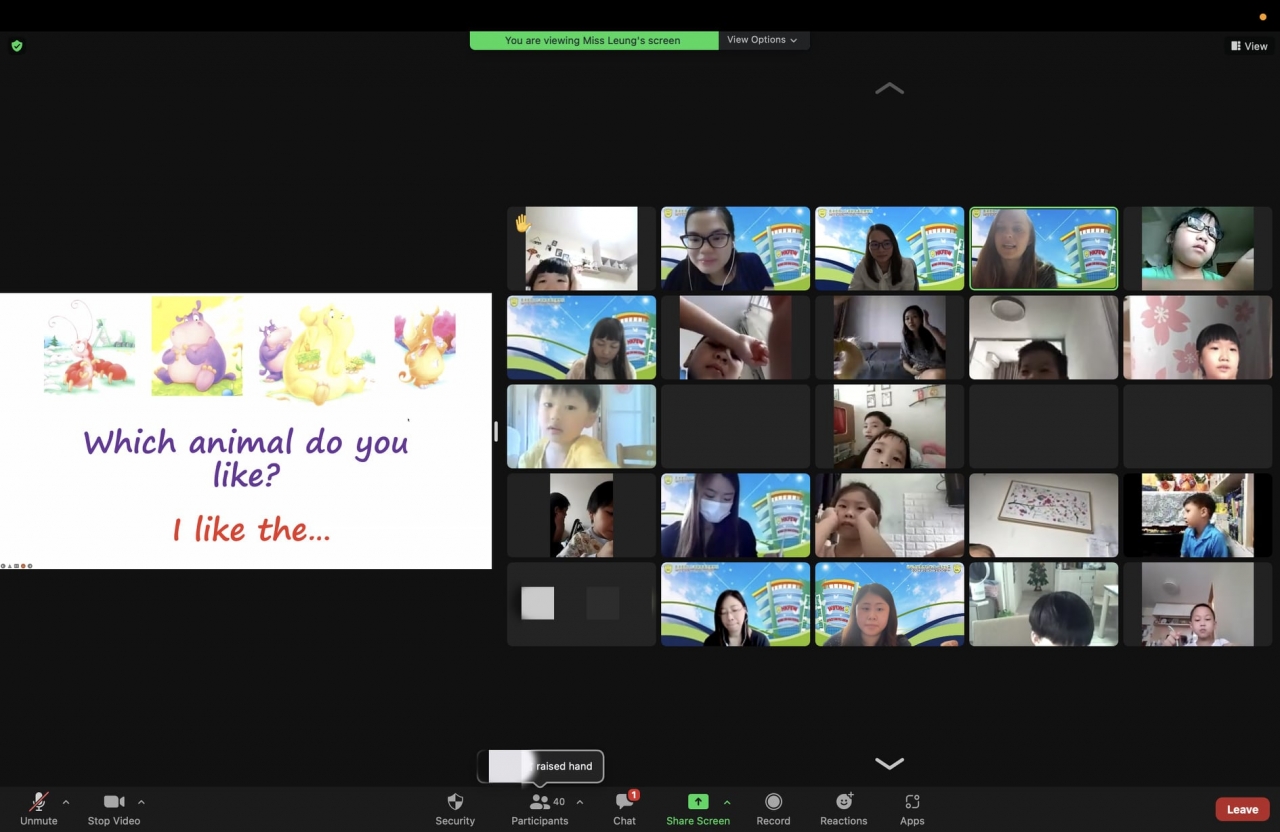
Task: Click the green Share Screen icon
Action: click(698, 802)
